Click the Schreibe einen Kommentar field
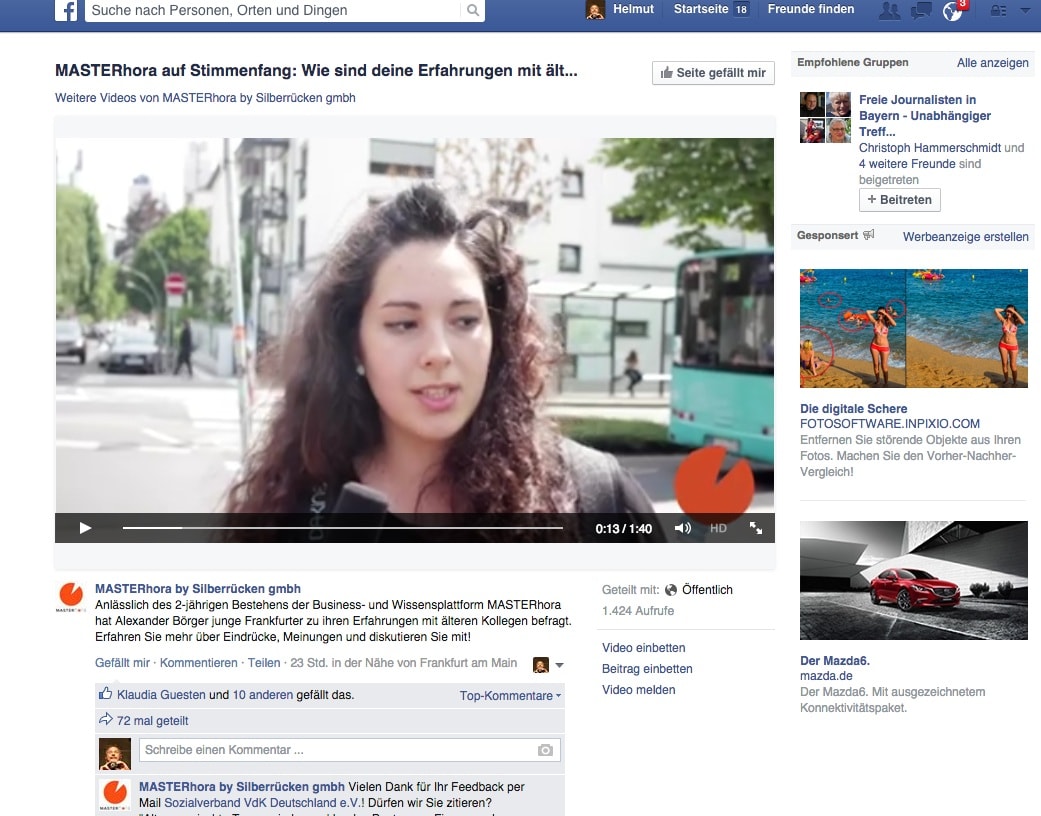This screenshot has height=816, width=1041. pyautogui.click(x=335, y=750)
